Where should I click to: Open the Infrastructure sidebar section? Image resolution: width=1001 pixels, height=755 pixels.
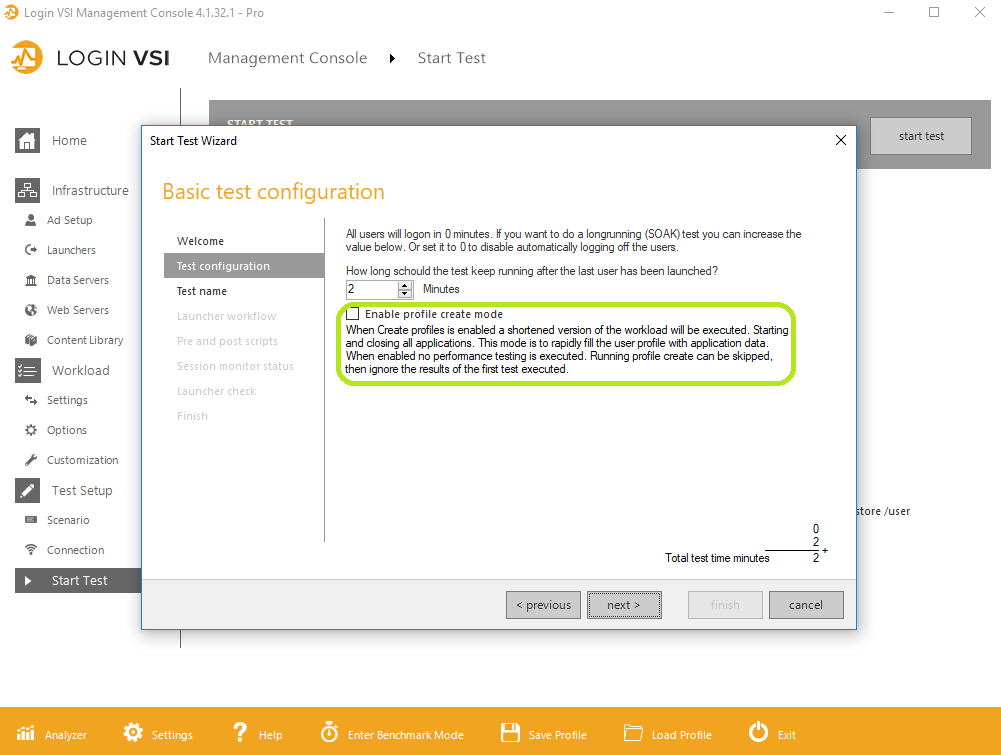[x=90, y=190]
